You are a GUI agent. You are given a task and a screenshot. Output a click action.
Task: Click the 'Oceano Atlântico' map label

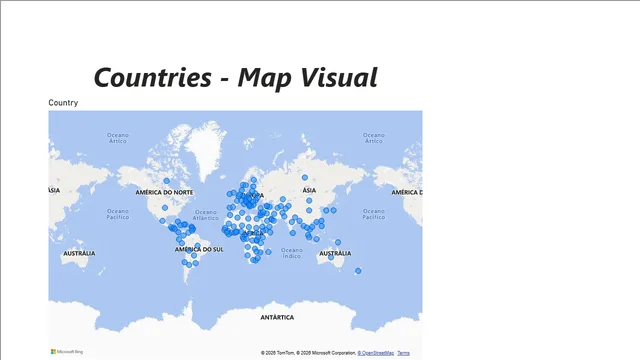coord(206,215)
